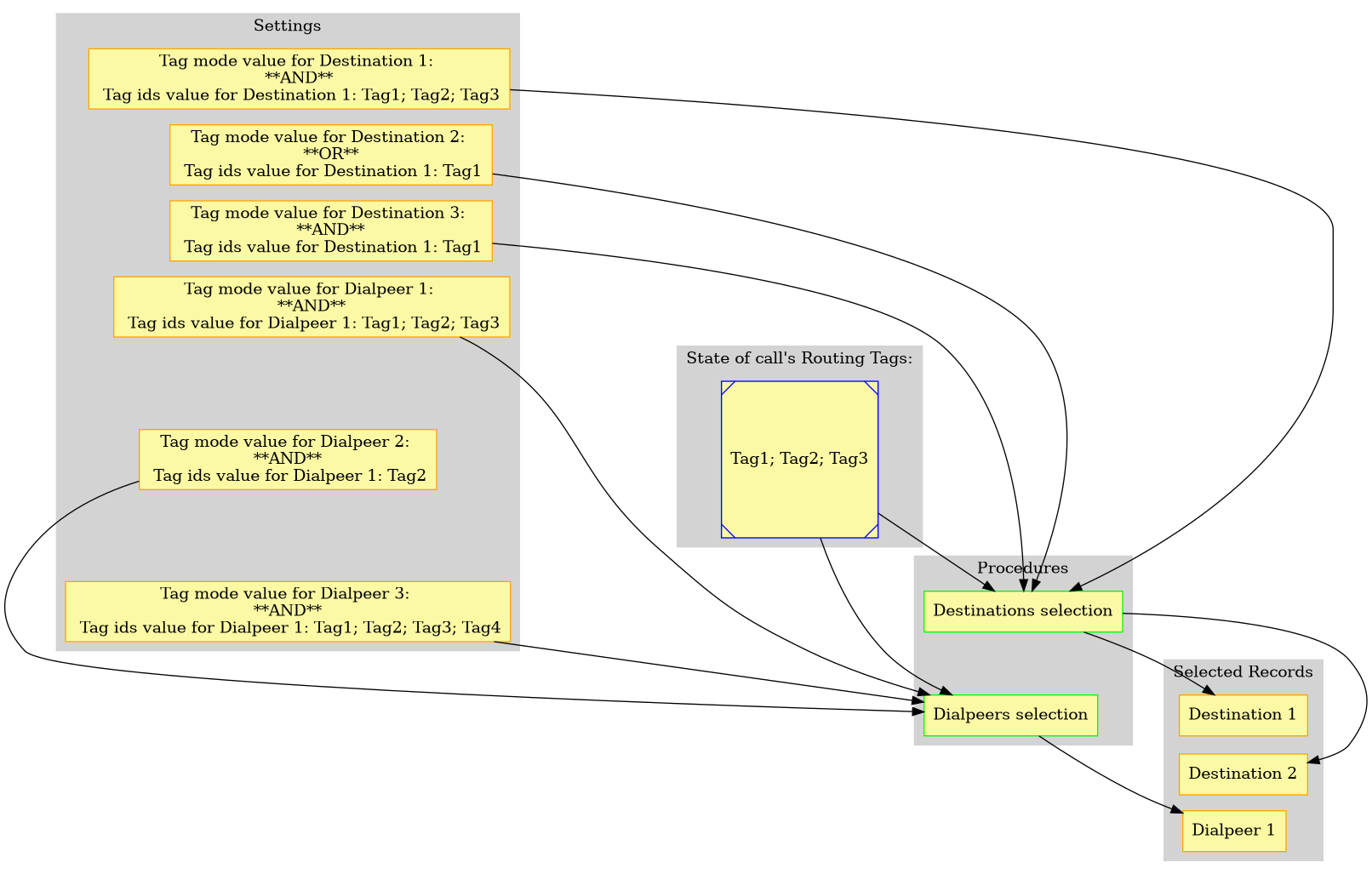Click the Procedures cluster title
The width and height of the screenshot is (1372, 874).
pyautogui.click(x=1023, y=568)
